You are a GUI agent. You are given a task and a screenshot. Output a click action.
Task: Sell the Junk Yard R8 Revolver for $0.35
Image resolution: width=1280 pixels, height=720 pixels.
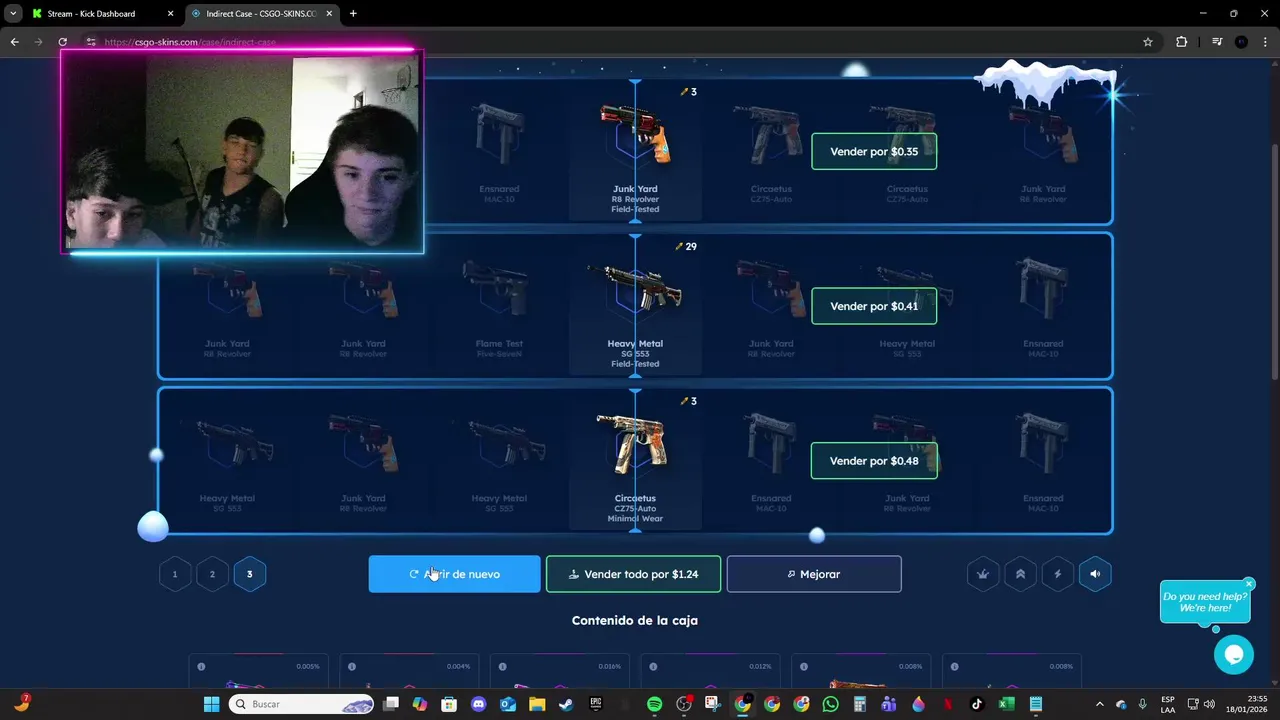pyautogui.click(x=874, y=151)
